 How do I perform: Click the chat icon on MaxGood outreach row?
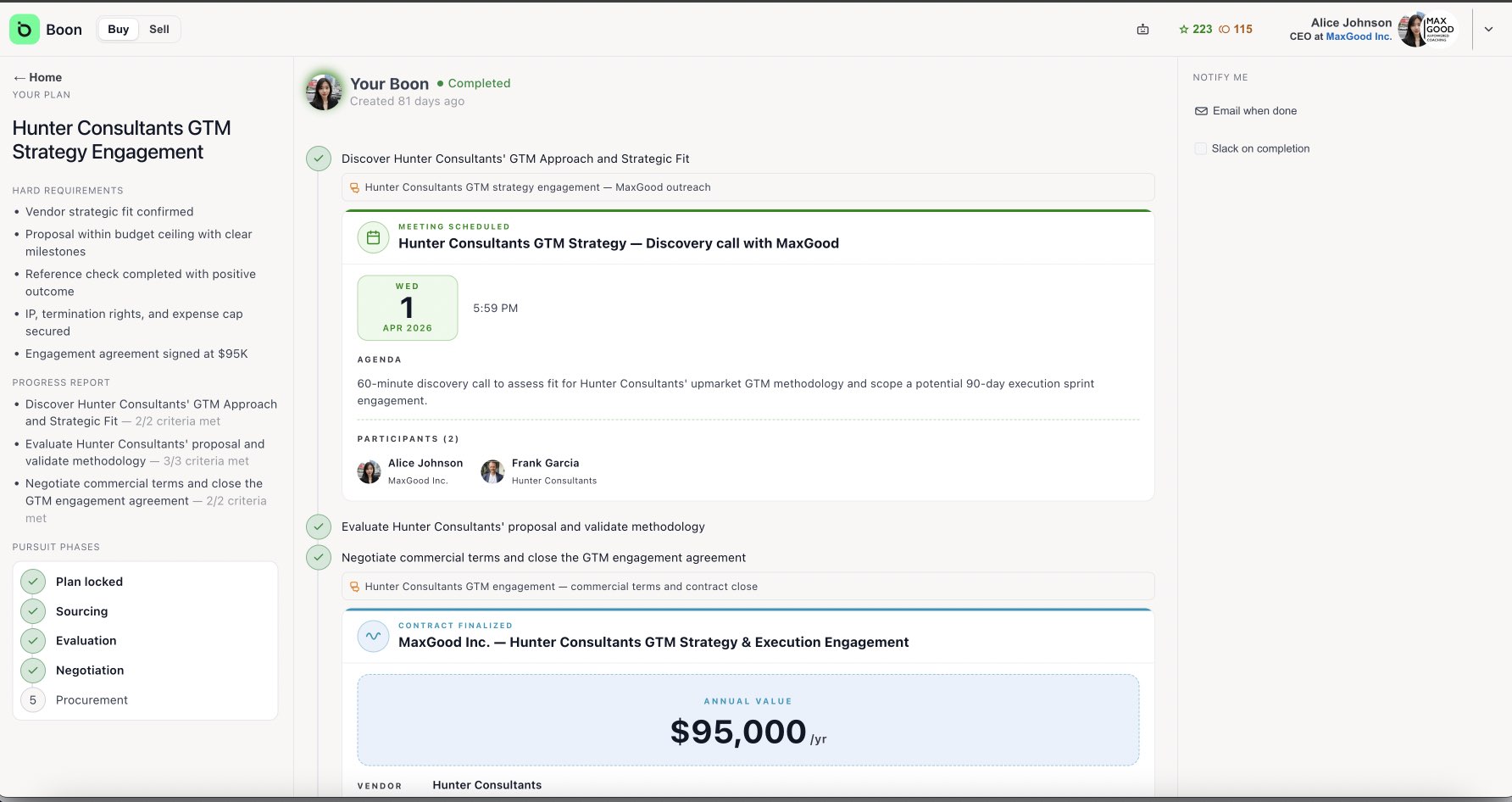tap(355, 187)
